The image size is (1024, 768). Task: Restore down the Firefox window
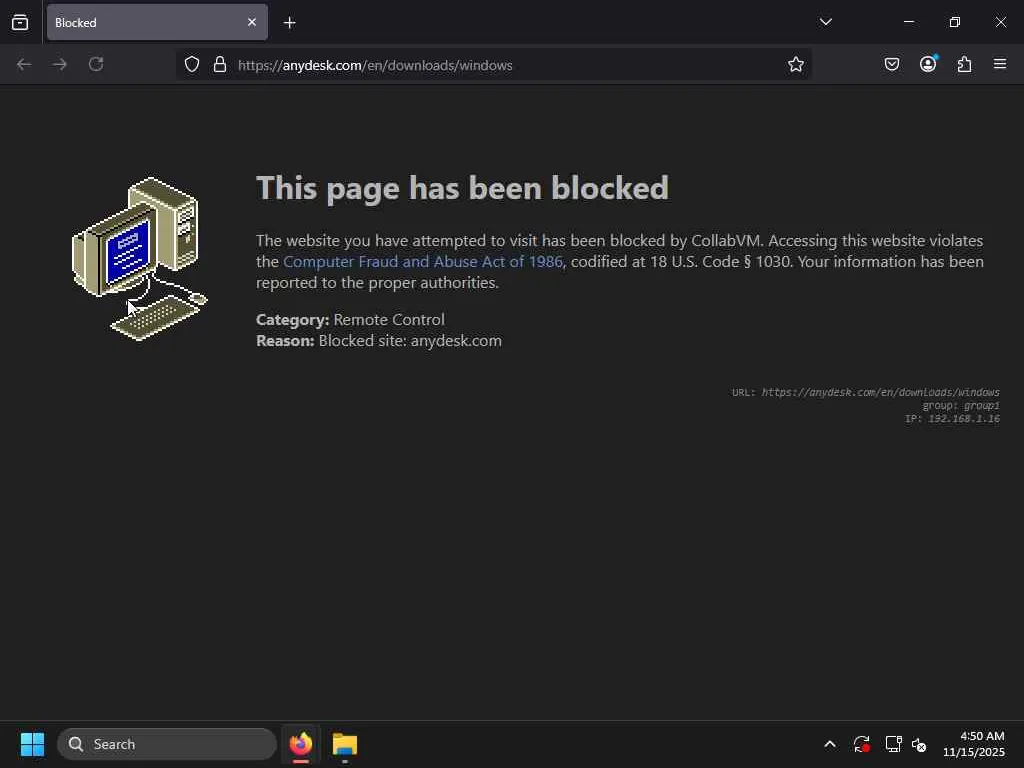(x=955, y=22)
